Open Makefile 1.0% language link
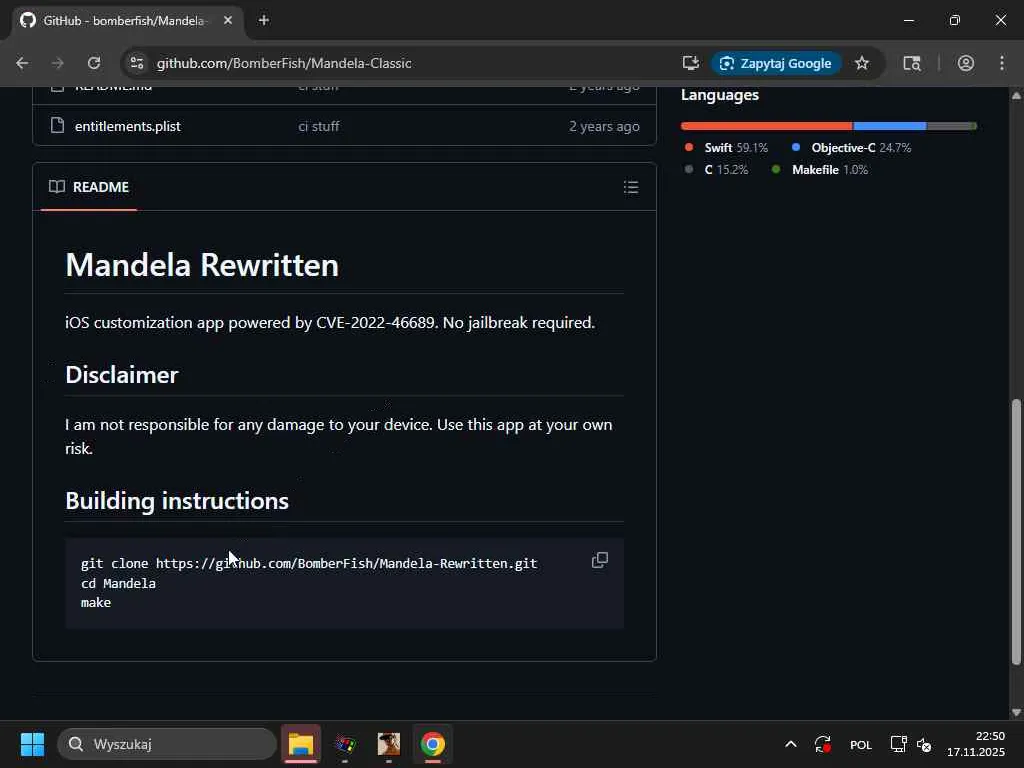This screenshot has width=1024, height=768. pos(820,170)
